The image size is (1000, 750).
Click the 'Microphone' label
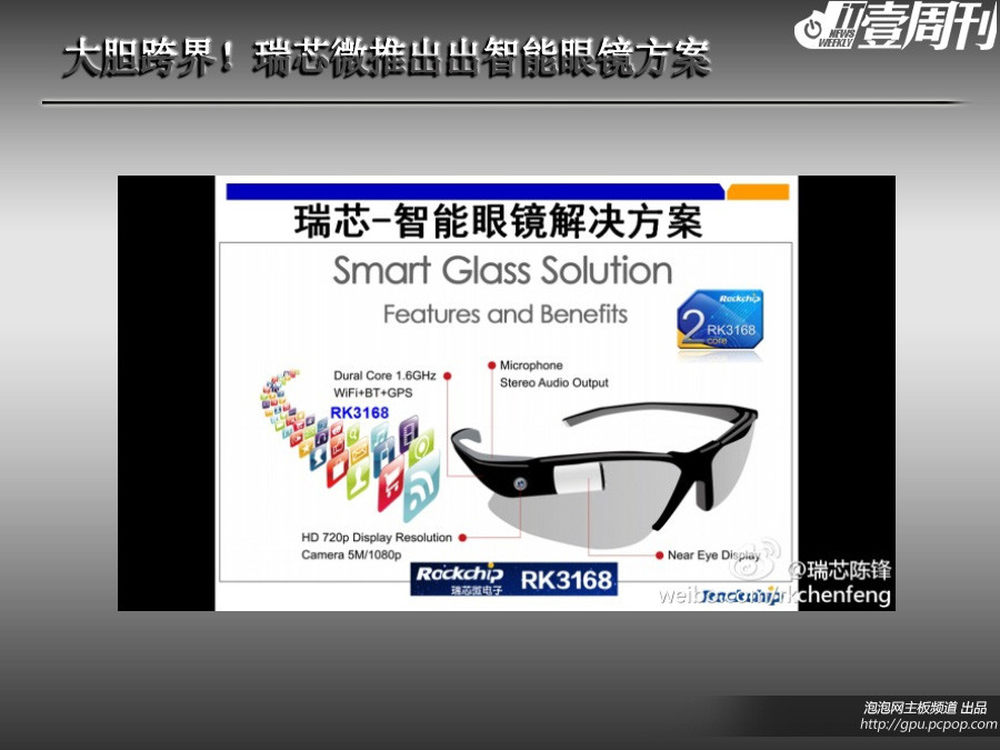coord(531,365)
